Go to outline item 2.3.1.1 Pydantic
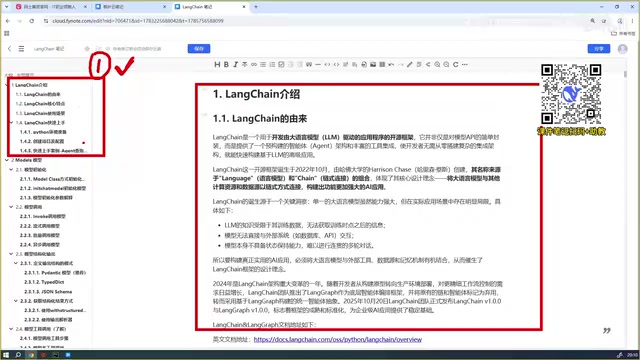This screenshot has height=360, width=640. point(55,273)
